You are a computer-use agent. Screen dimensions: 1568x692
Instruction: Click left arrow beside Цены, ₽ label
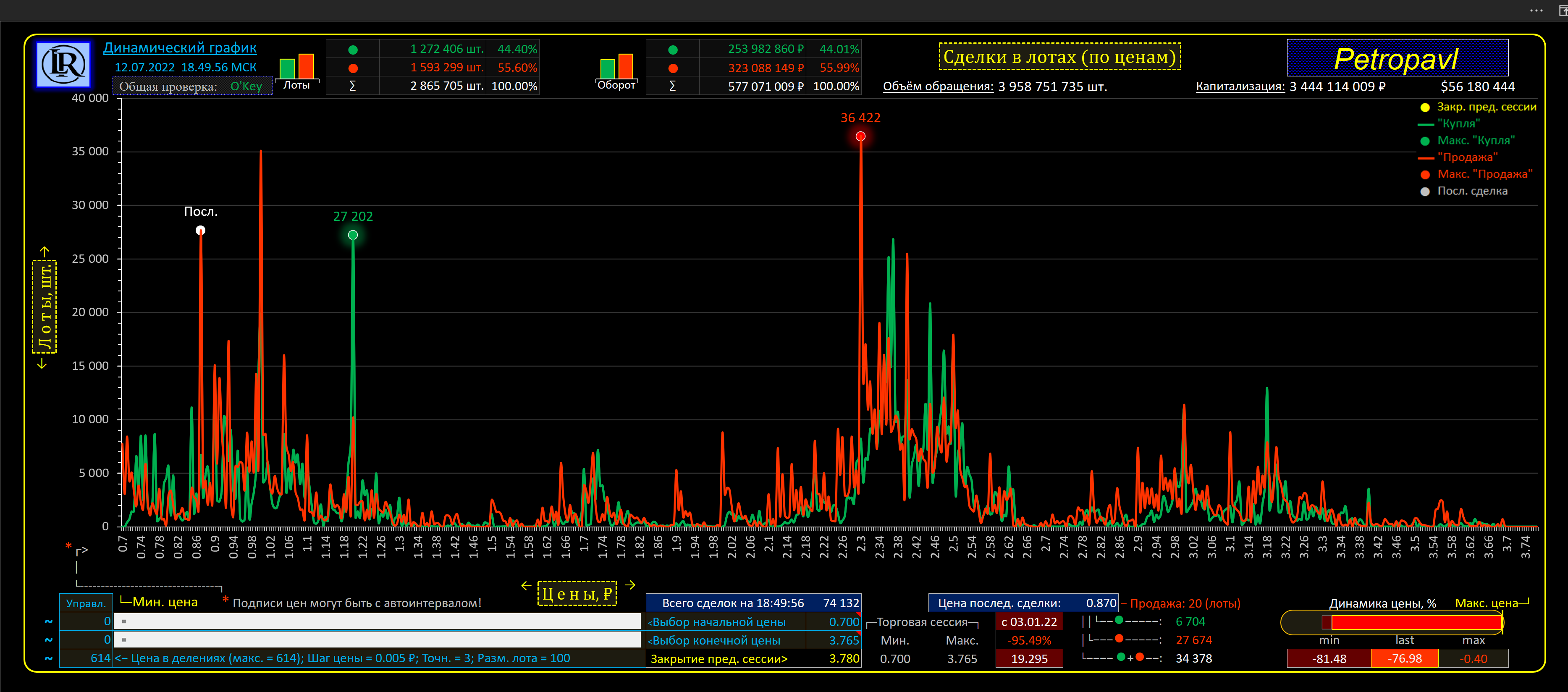(x=527, y=585)
